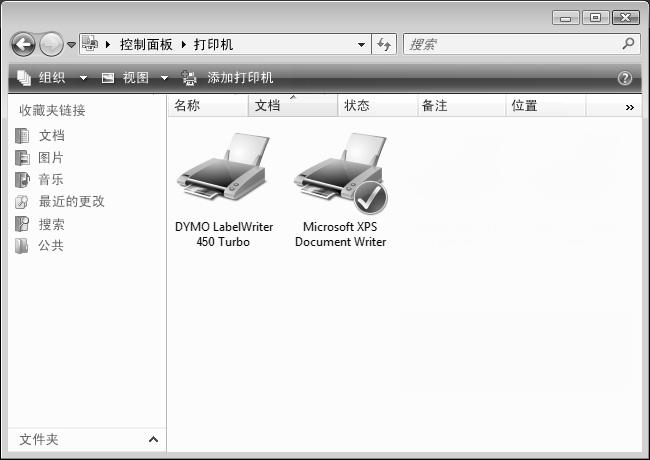This screenshot has width=650, height=460.
Task: Click the 组织 stacked pages icon
Action: tap(24, 77)
